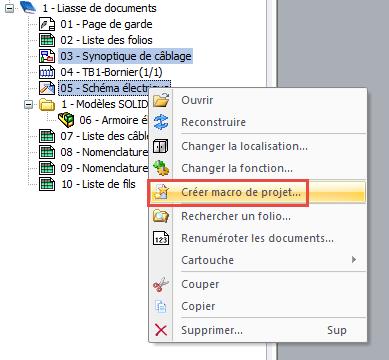Click the Copier pages icon
The width and height of the screenshot is (389, 360).
coord(161,306)
